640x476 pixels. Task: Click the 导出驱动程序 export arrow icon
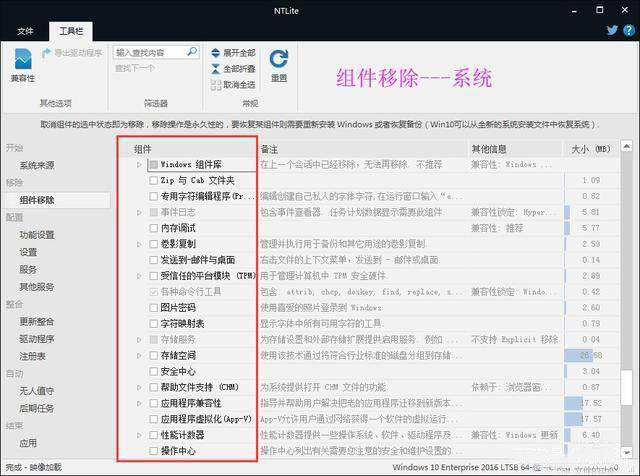(x=46, y=53)
